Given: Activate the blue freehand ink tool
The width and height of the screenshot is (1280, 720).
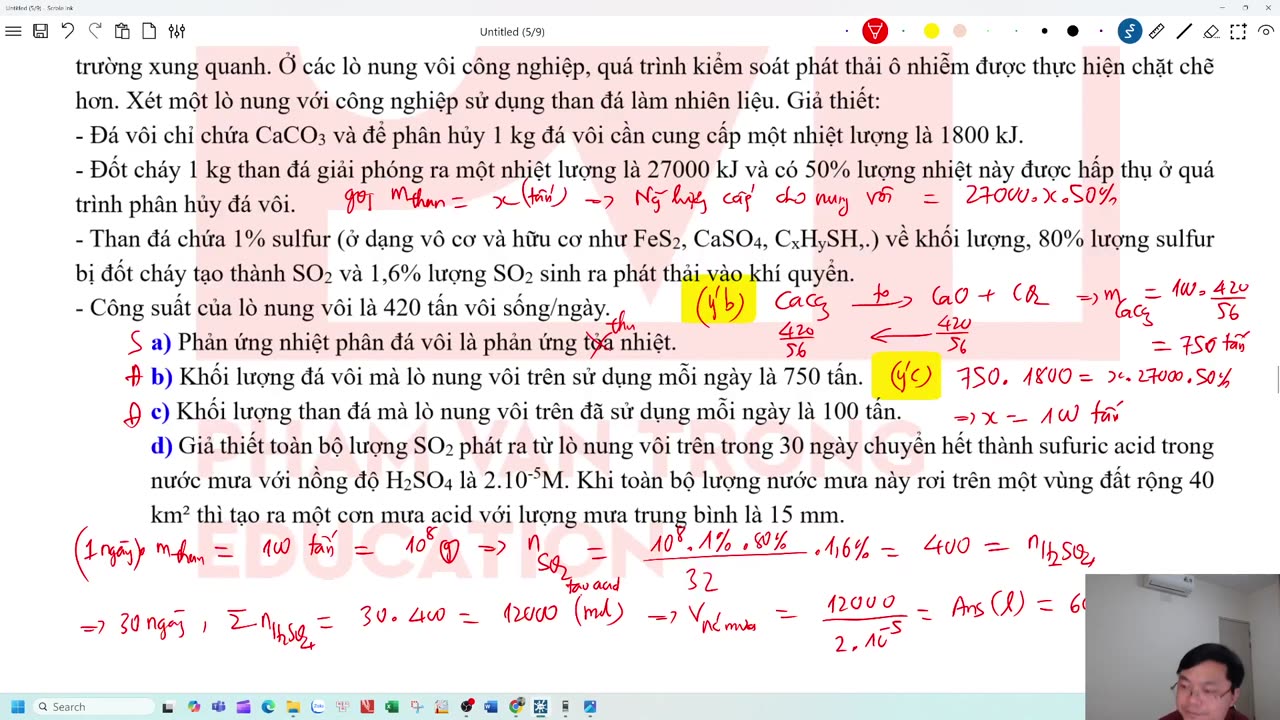Looking at the screenshot, I should click(x=1130, y=31).
